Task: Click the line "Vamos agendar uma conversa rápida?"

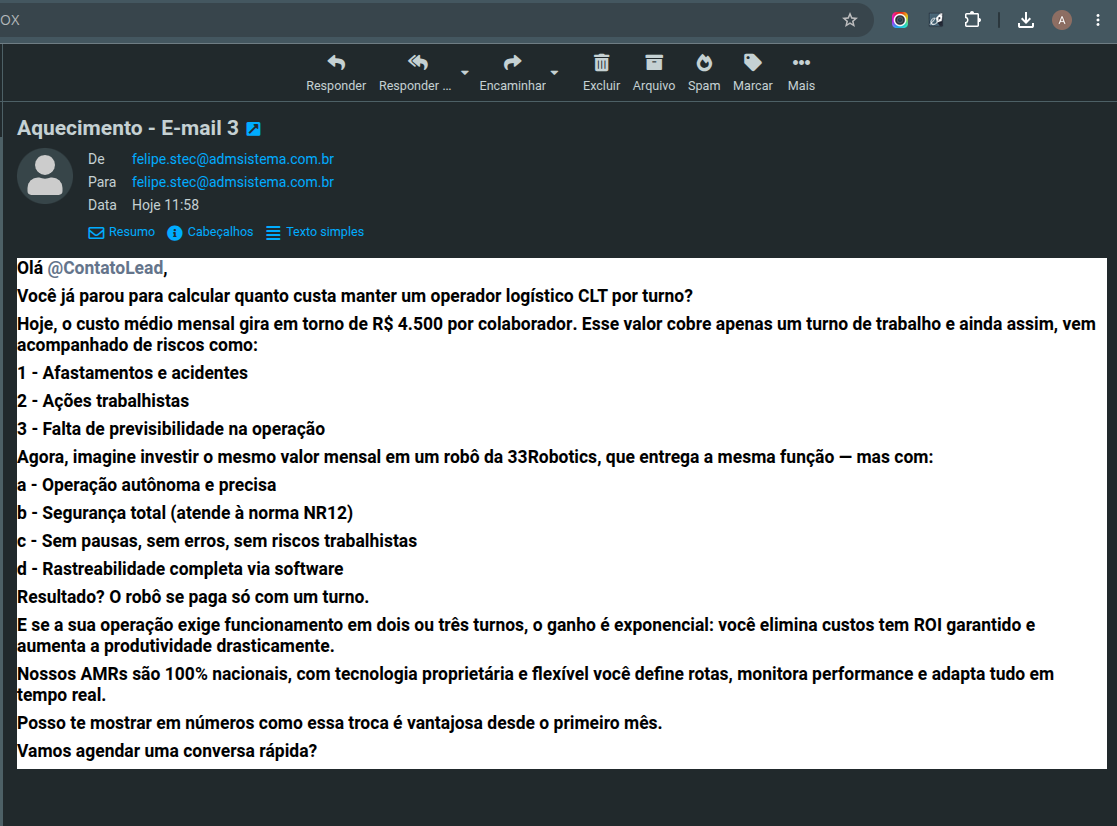Action: point(167,751)
